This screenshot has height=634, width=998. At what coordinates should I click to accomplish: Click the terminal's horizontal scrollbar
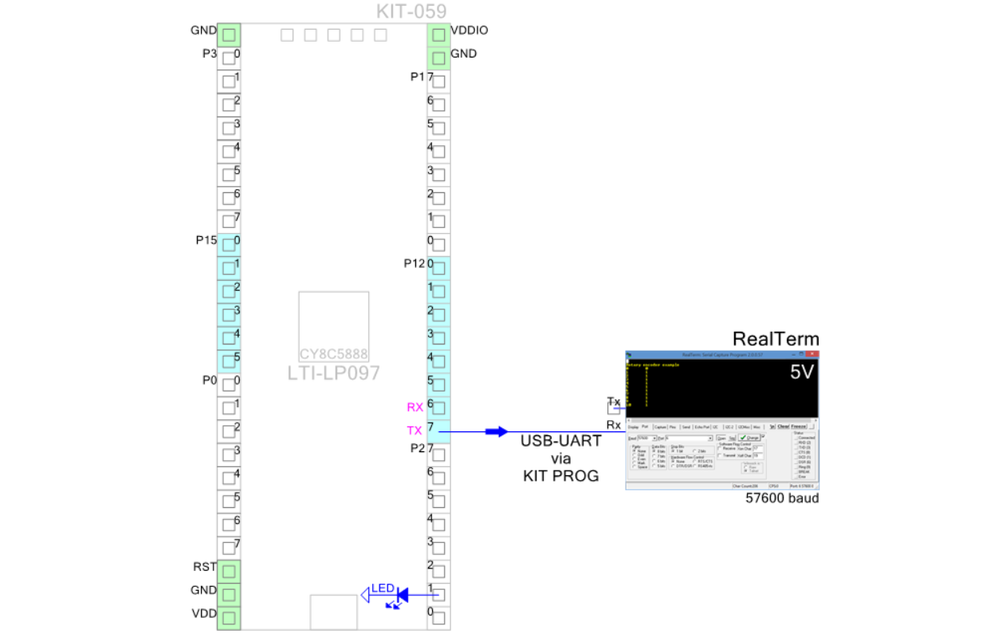point(720,421)
